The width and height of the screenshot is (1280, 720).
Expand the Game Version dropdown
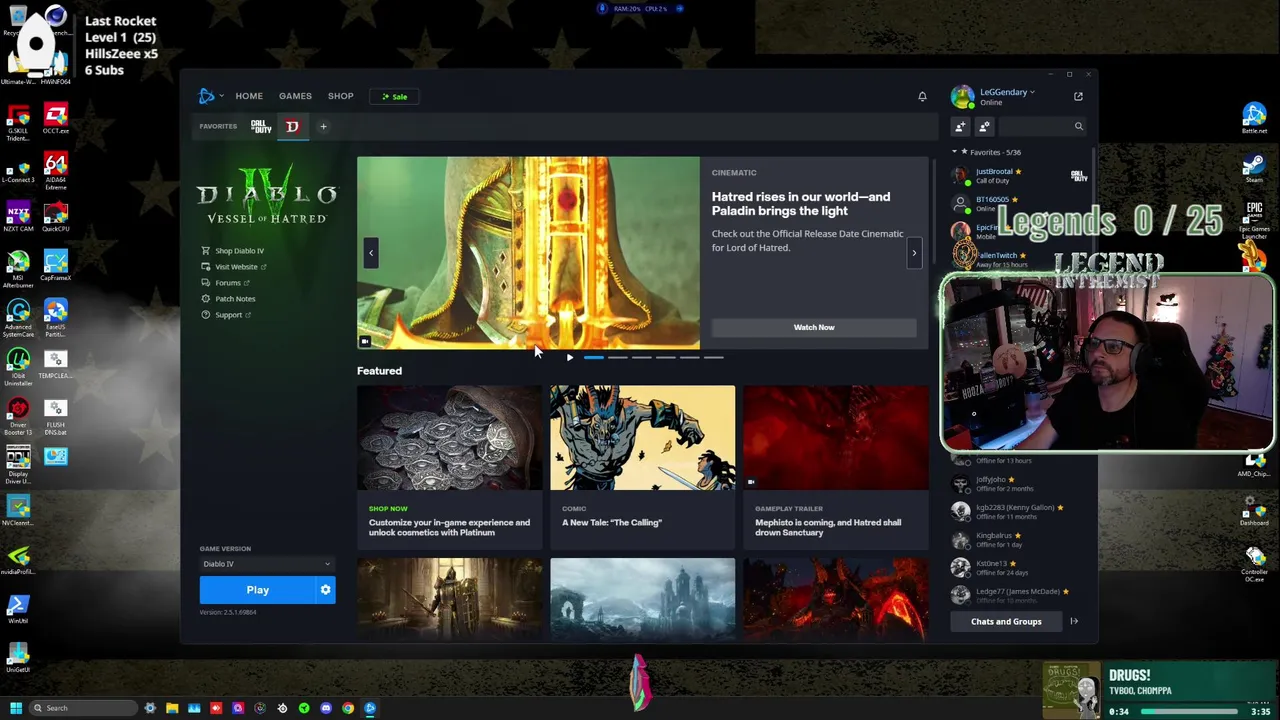(x=265, y=564)
